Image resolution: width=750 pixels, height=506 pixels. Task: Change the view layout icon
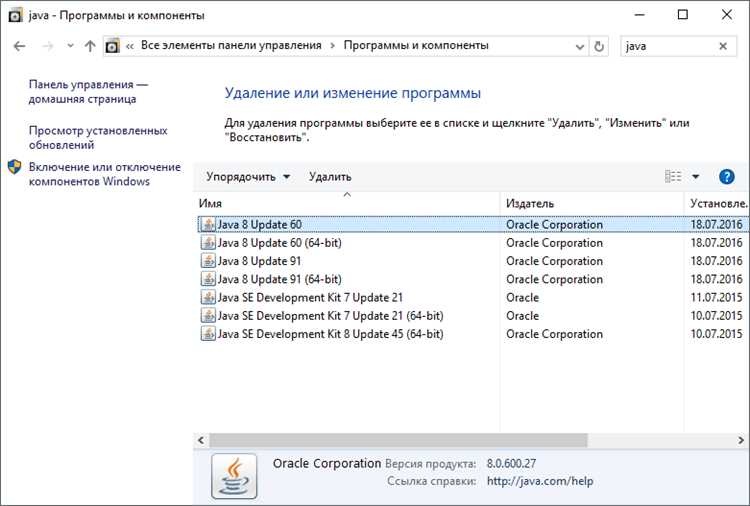click(x=673, y=177)
